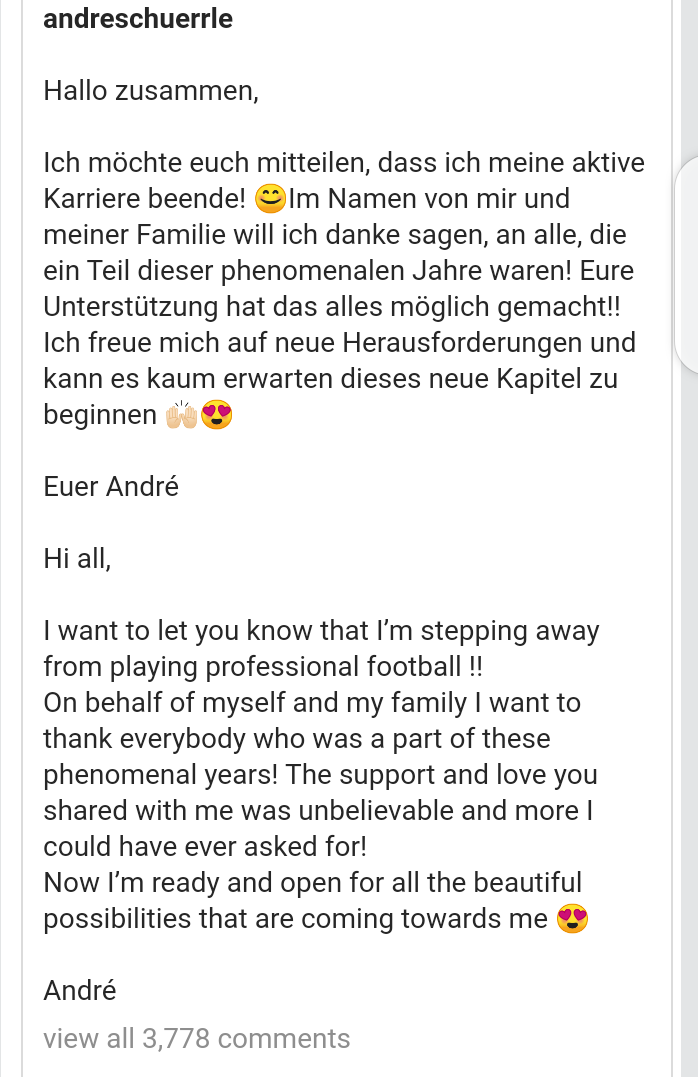Select the "Hi all," greeting line
The width and height of the screenshot is (698, 1077).
(x=77, y=558)
